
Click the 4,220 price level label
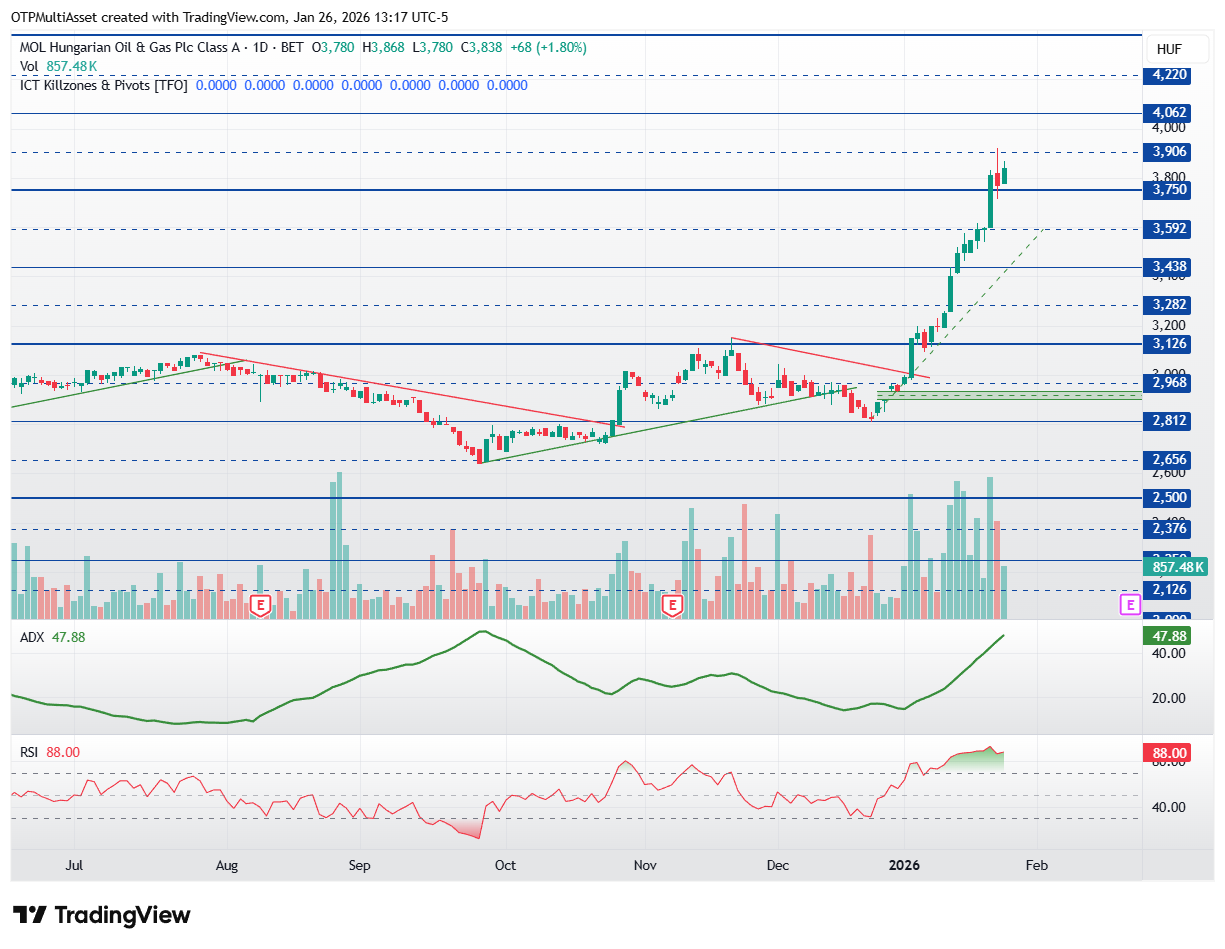point(1169,74)
